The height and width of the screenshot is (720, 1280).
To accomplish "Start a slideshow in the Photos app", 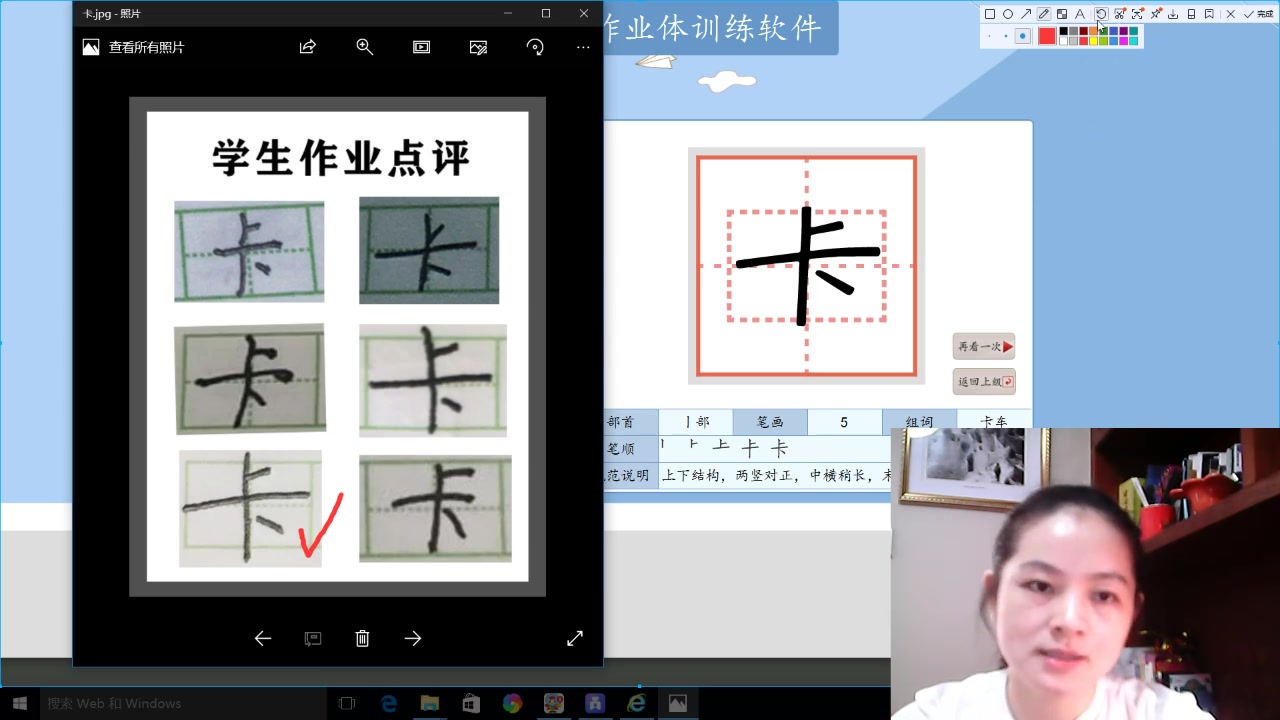I will [421, 46].
